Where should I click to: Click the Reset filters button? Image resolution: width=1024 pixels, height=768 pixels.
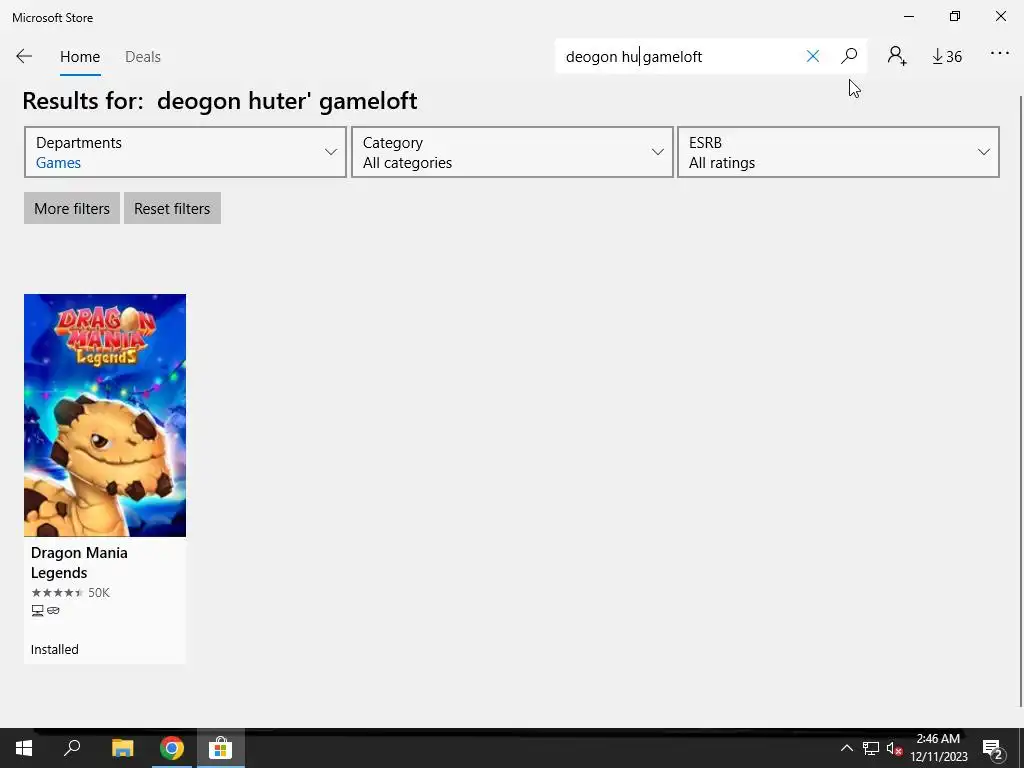[172, 208]
